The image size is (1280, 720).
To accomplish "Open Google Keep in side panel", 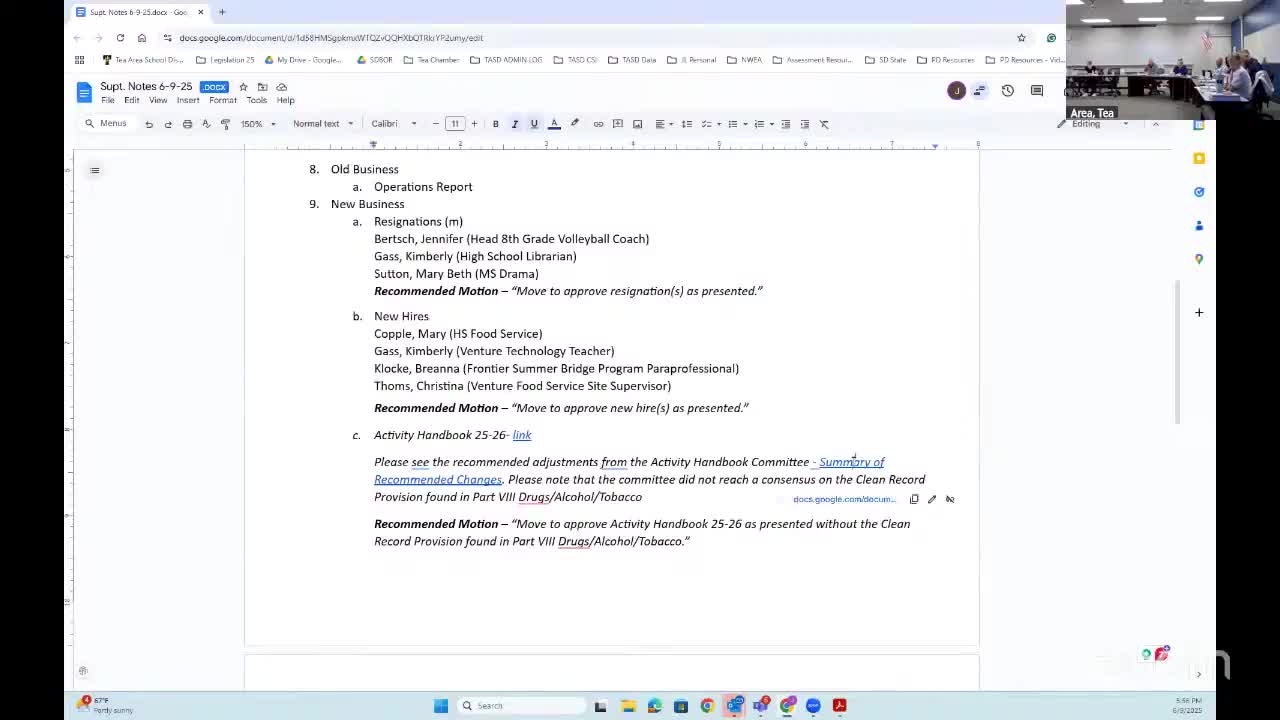I will [1199, 158].
